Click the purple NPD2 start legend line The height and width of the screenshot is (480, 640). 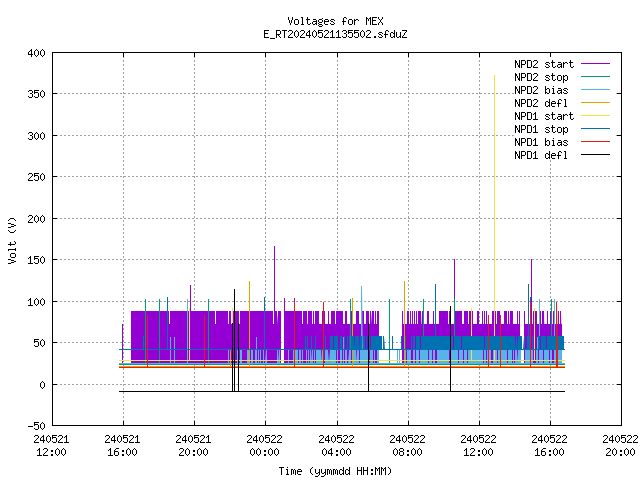click(596, 64)
